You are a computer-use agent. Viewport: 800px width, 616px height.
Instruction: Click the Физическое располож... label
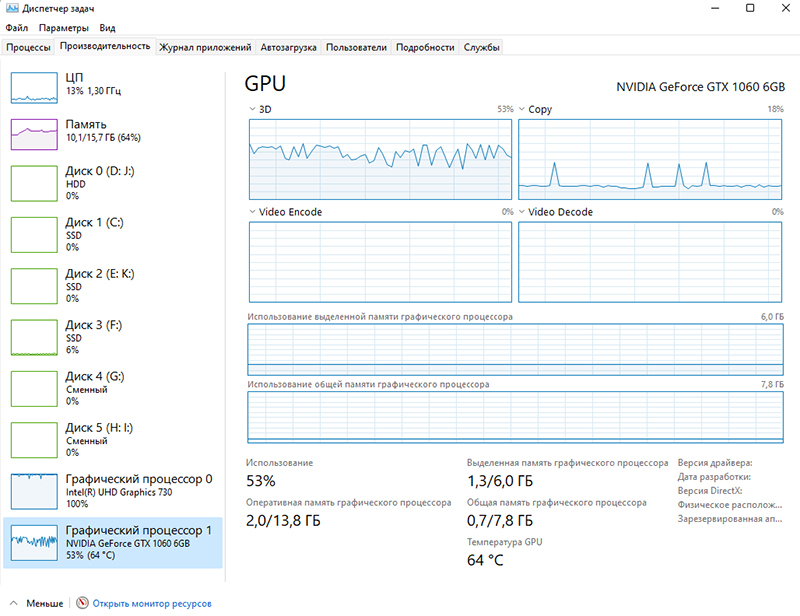click(730, 505)
